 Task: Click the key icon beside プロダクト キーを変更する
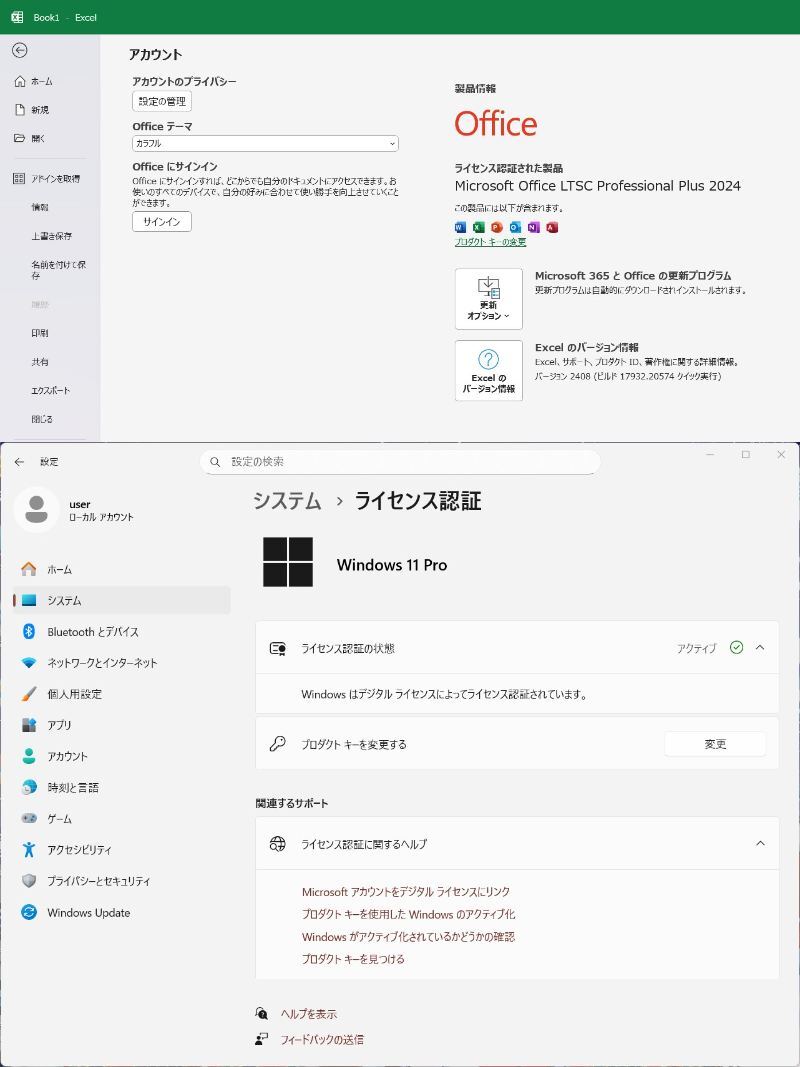277,744
